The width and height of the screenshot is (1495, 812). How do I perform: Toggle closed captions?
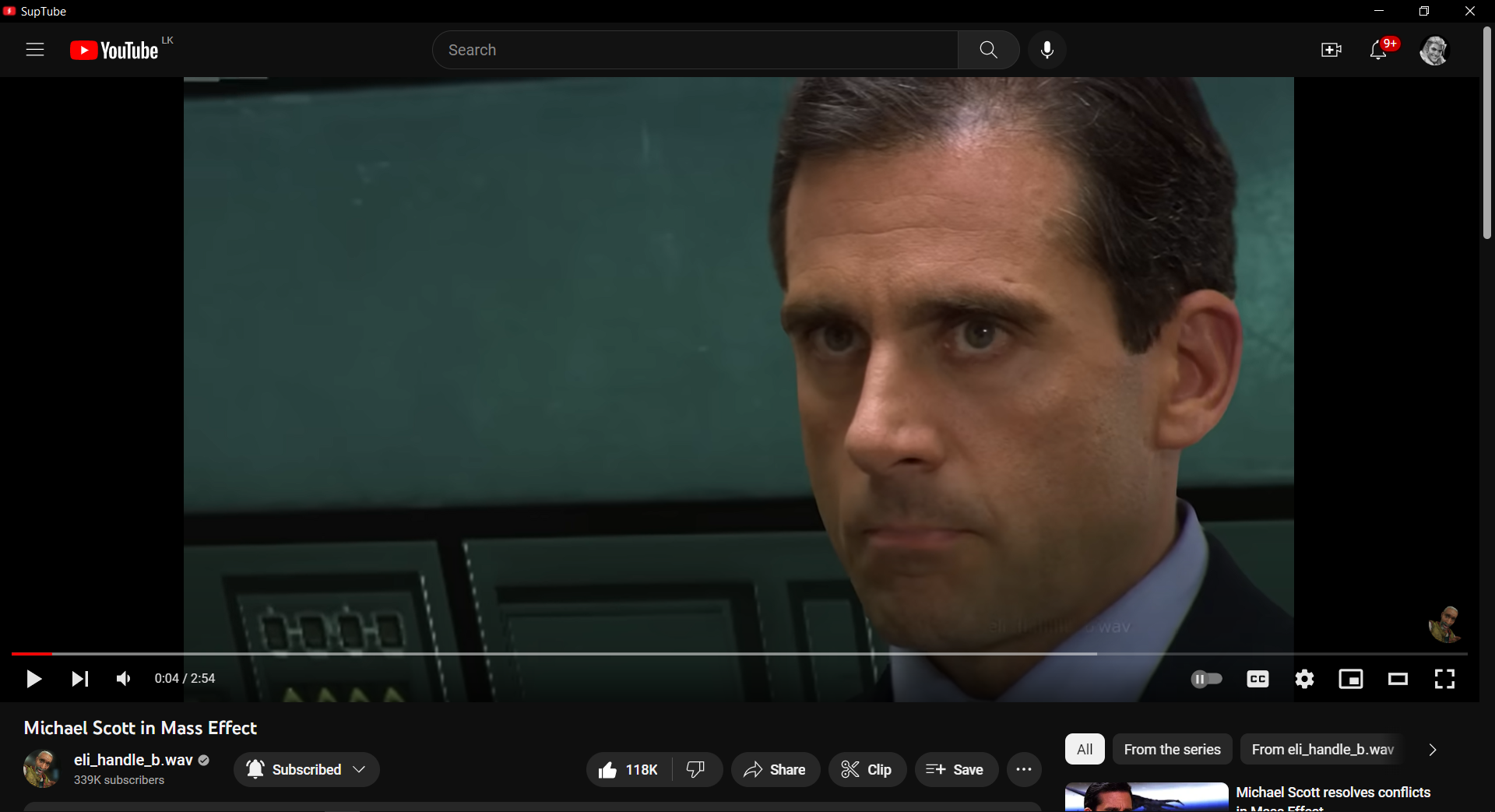pos(1258,680)
